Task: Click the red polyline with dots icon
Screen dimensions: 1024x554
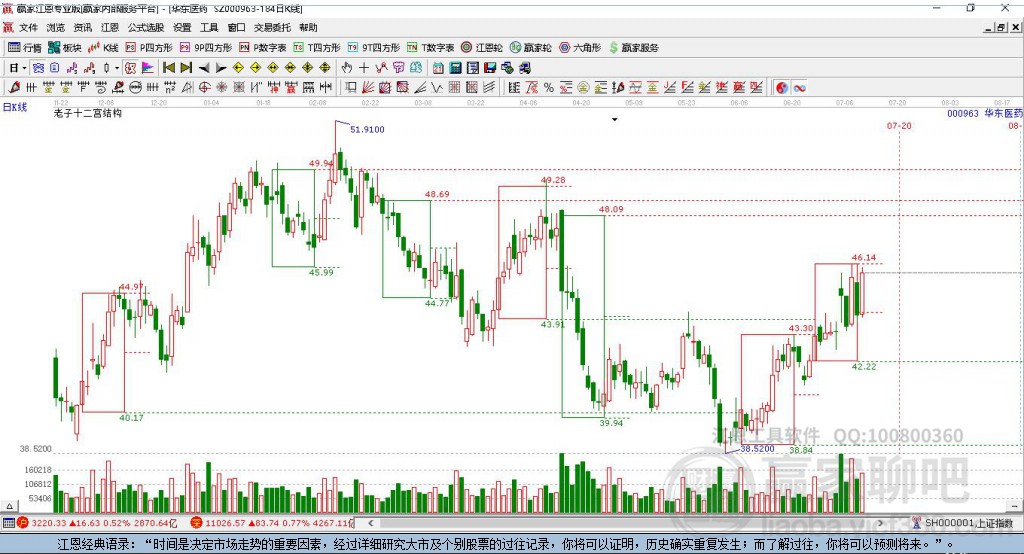Action: point(381,68)
